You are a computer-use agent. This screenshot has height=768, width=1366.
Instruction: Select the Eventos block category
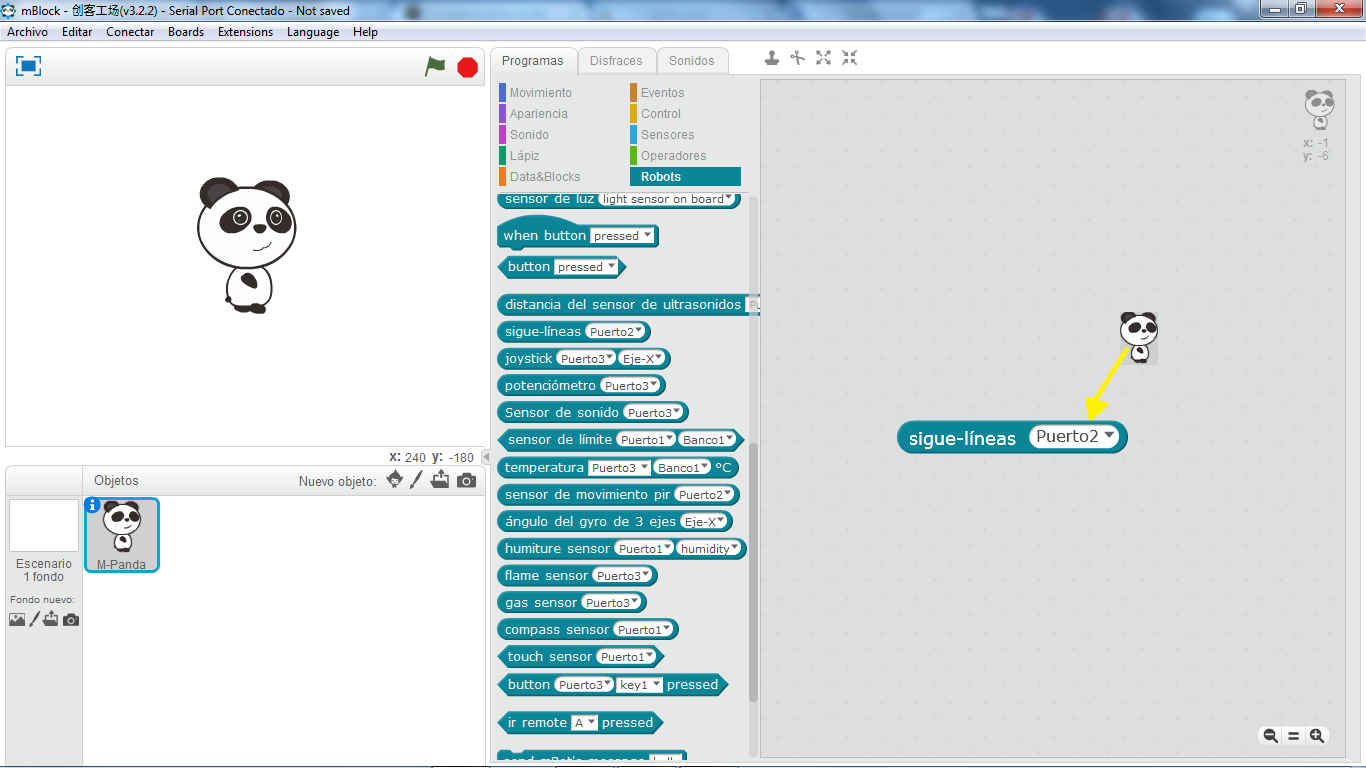[x=662, y=93]
